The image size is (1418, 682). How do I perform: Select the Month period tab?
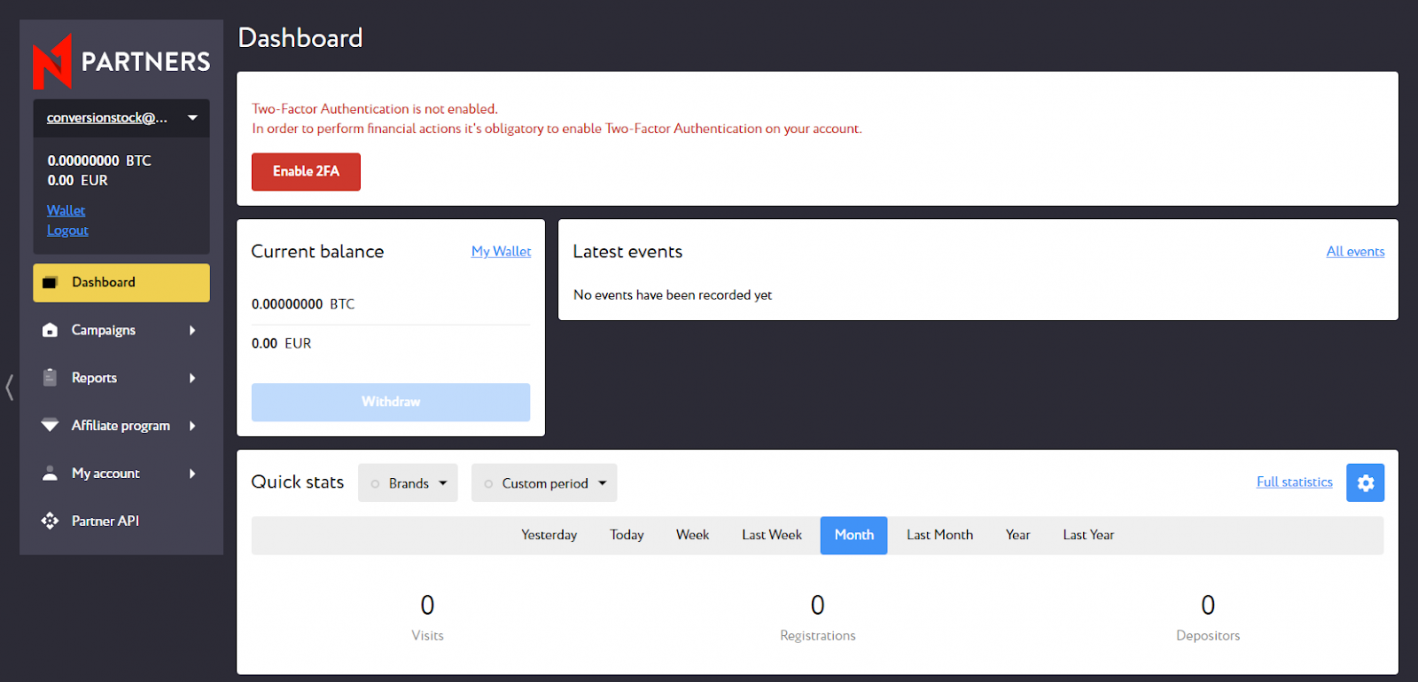854,535
